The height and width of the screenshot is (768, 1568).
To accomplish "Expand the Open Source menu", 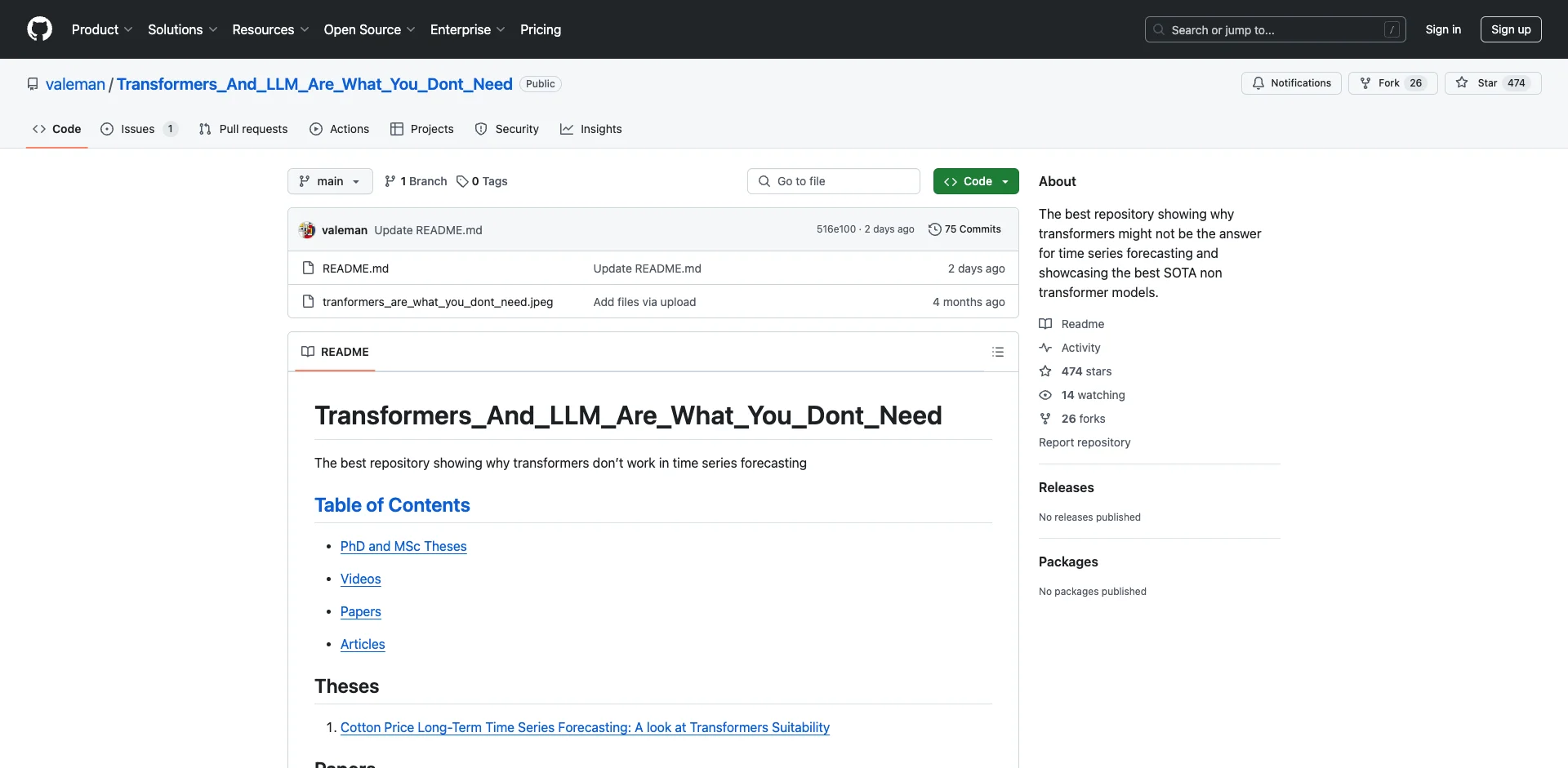I will pos(370,29).
